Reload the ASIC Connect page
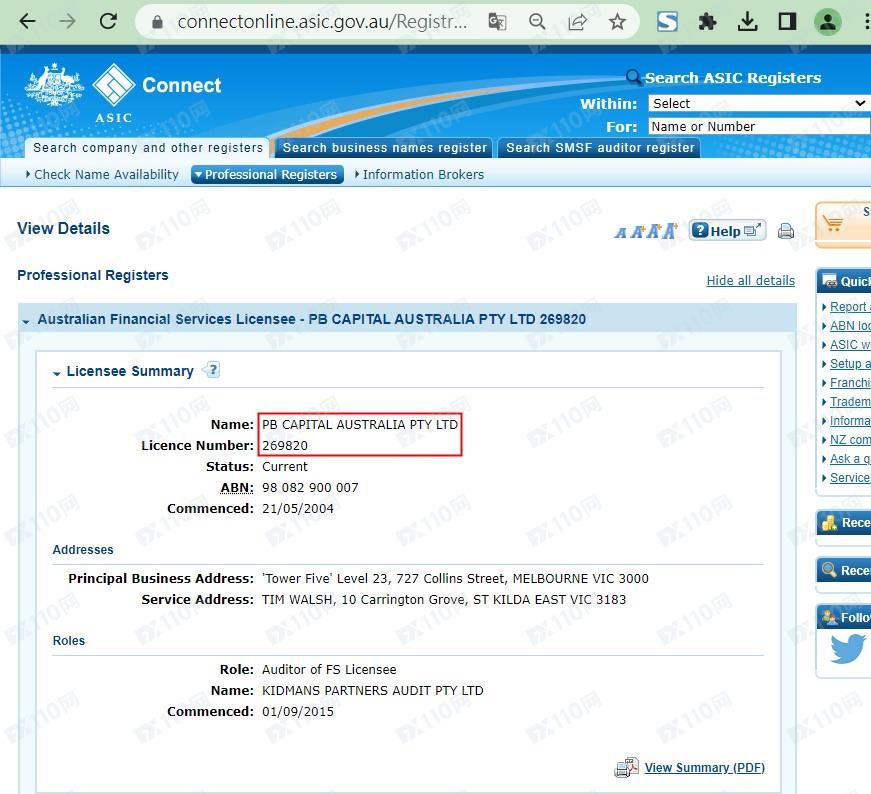Viewport: 871px width, 794px height. tap(108, 22)
